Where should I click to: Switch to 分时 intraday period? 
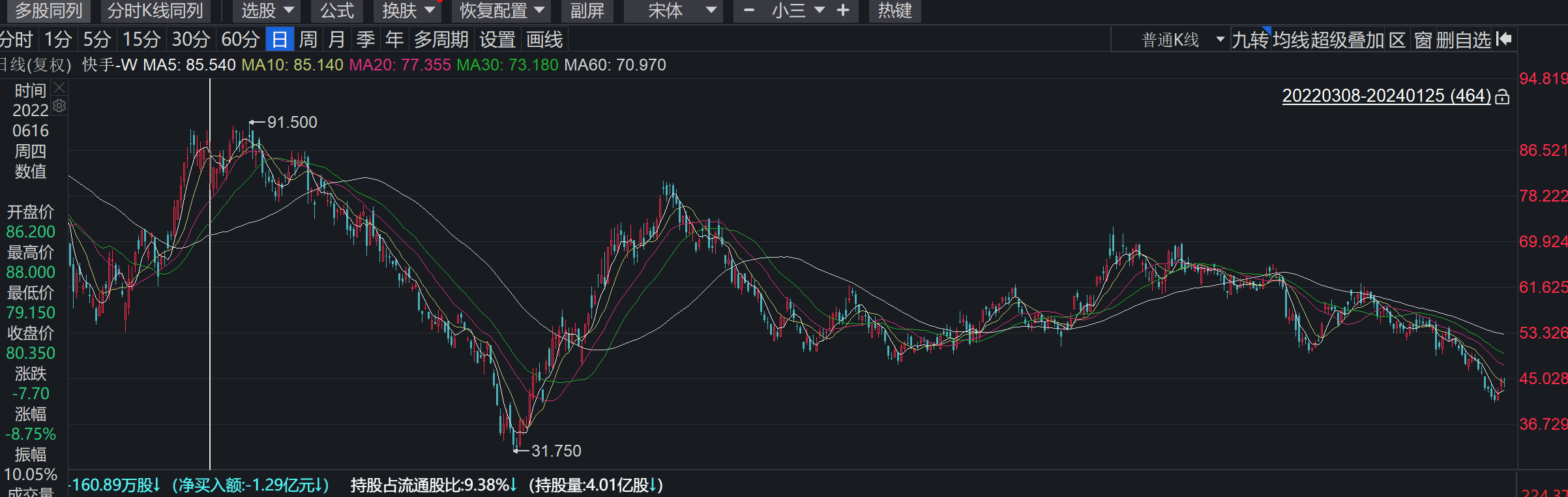tap(17, 40)
